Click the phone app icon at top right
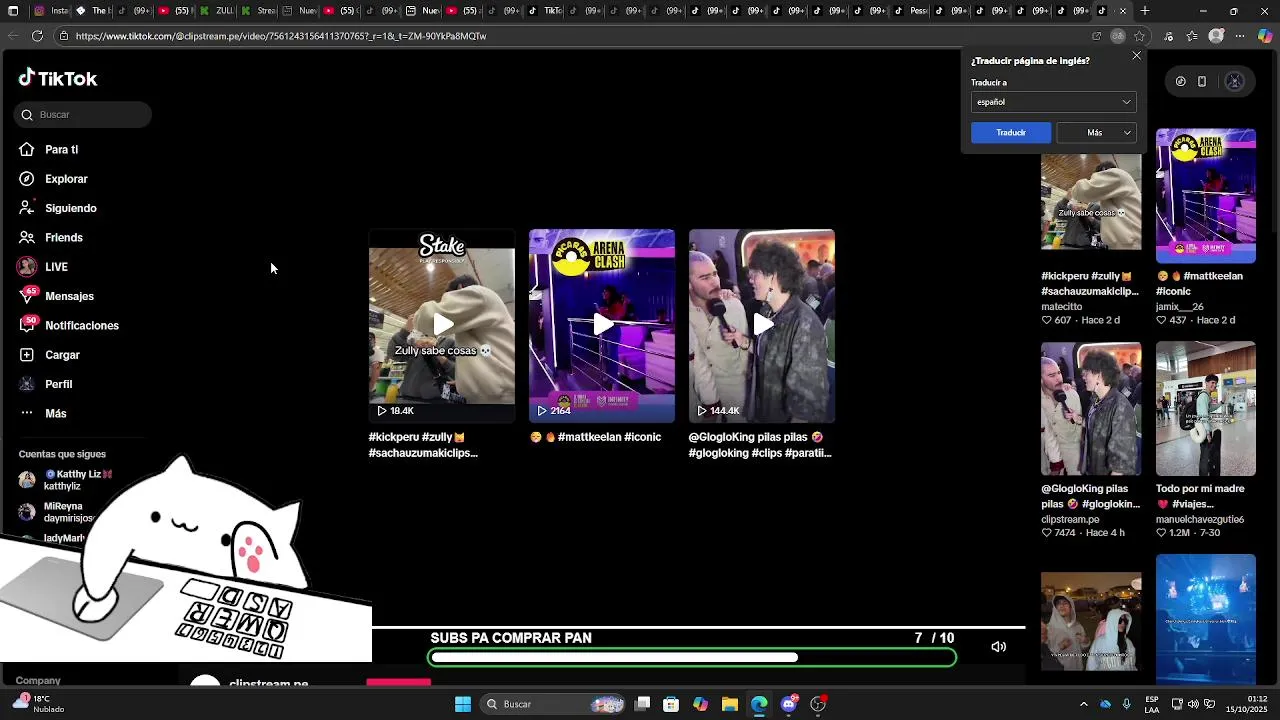 [1202, 82]
